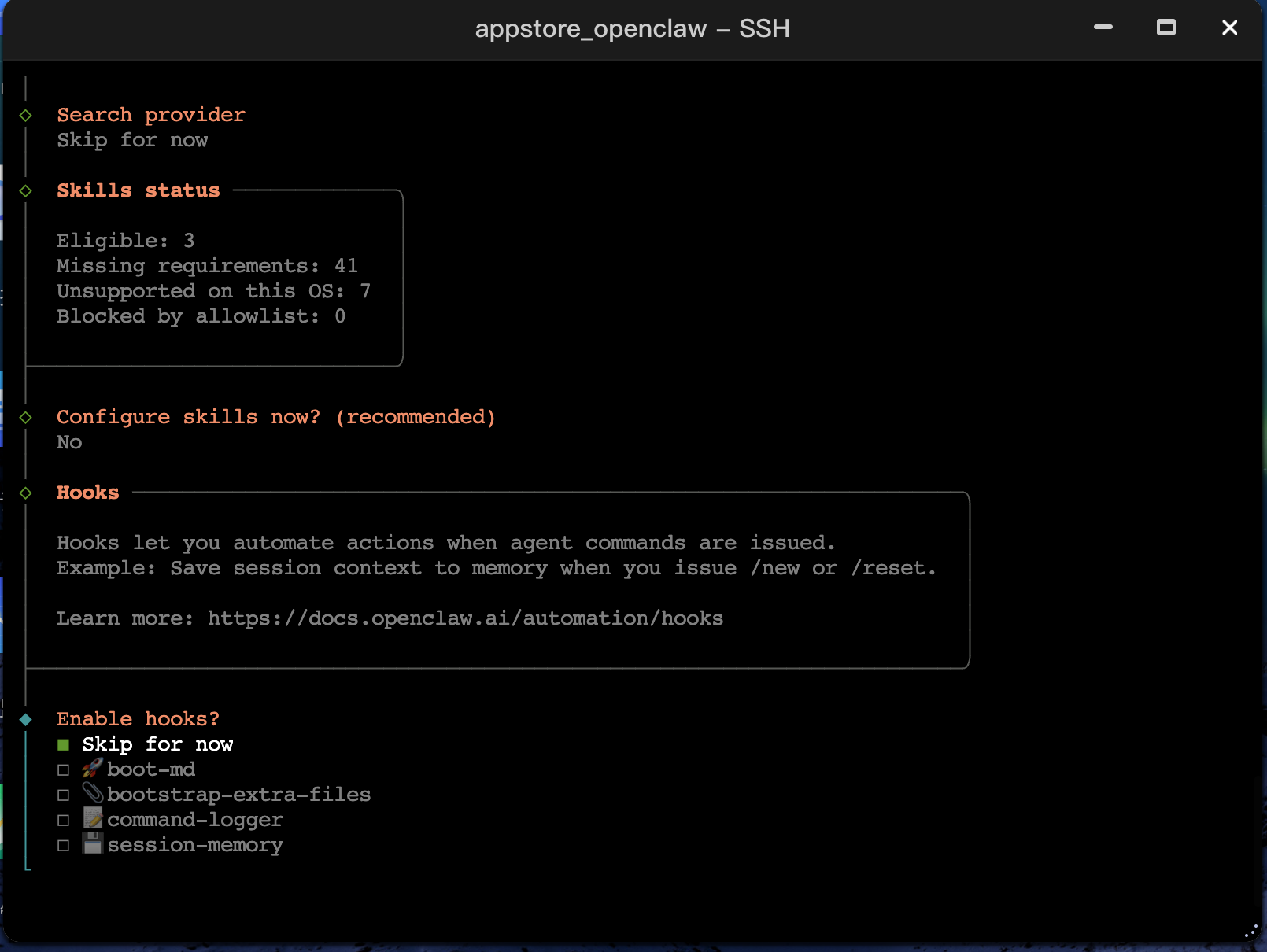Click the memo icon beside command-logger
1267x952 pixels.
[x=93, y=819]
